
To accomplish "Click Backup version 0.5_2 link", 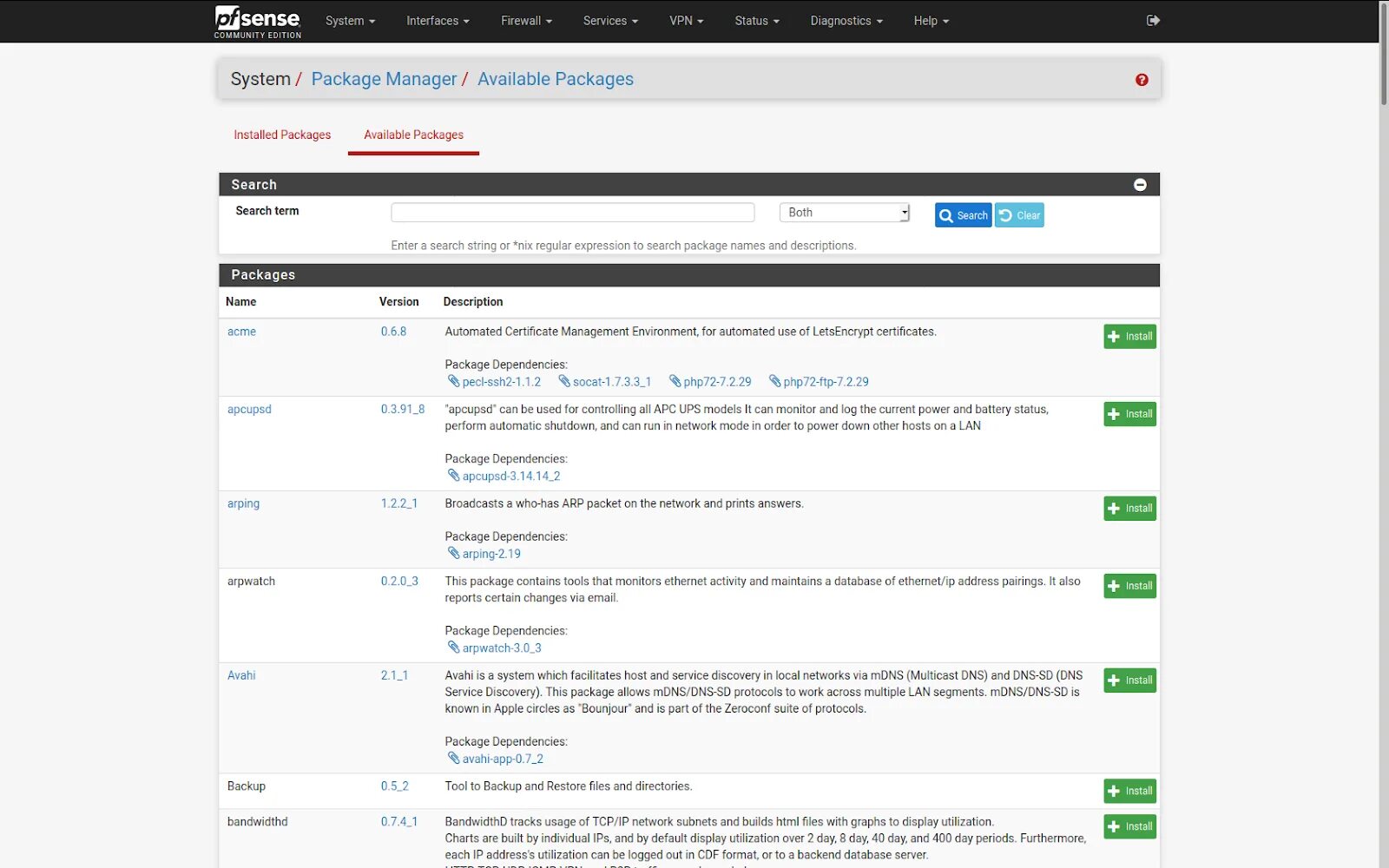I will click(x=394, y=786).
